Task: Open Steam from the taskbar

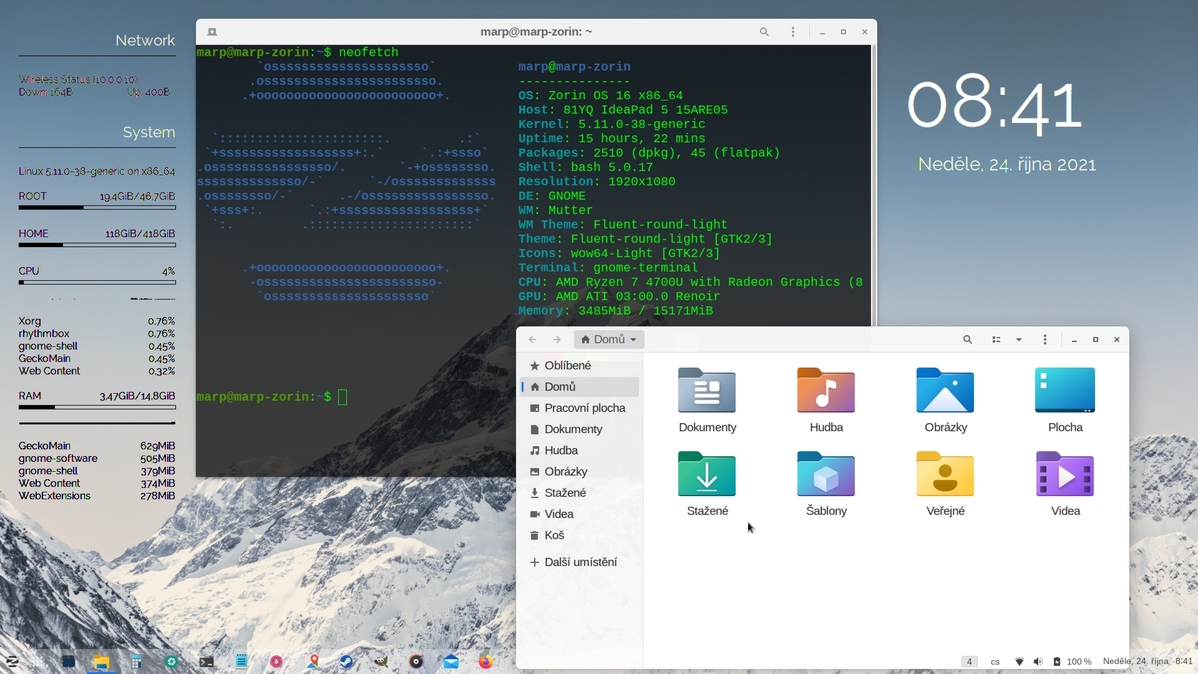Action: [x=346, y=662]
